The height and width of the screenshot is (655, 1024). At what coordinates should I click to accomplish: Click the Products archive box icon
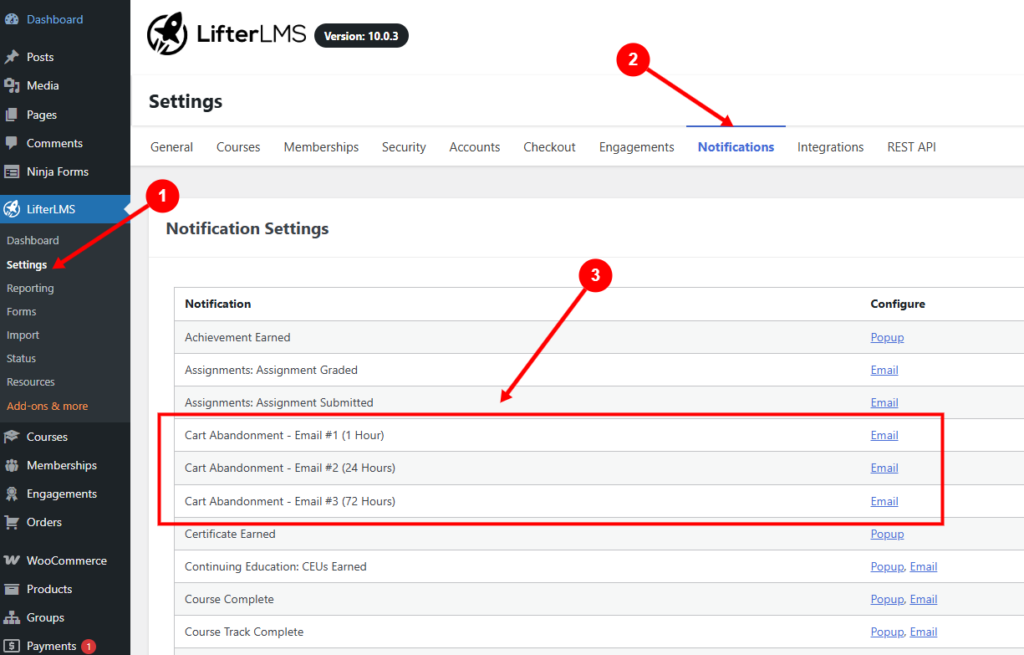click(x=11, y=589)
